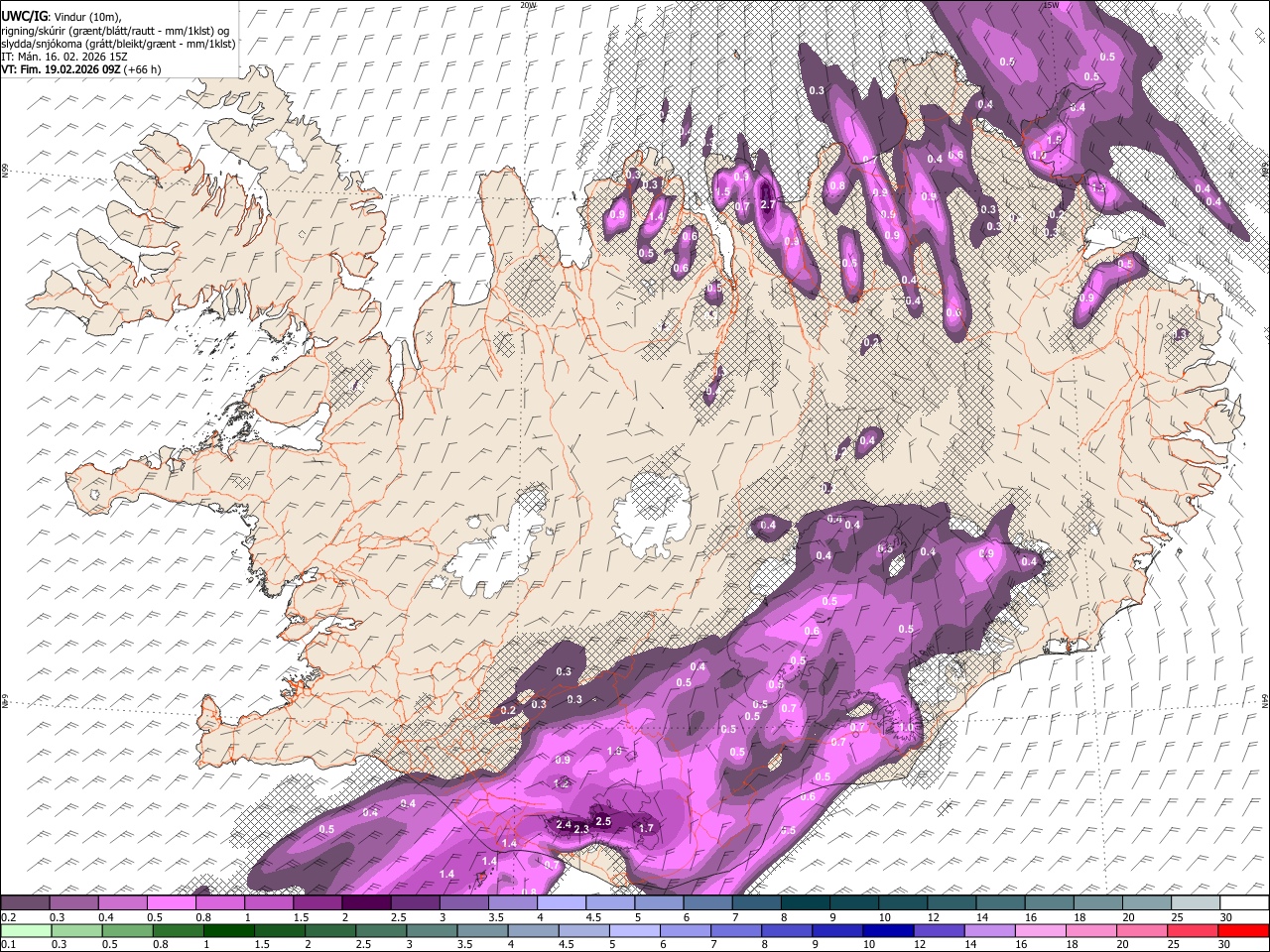1270x952 pixels.
Task: Click the '20W' longitude label at top
Action: pyautogui.click(x=528, y=5)
